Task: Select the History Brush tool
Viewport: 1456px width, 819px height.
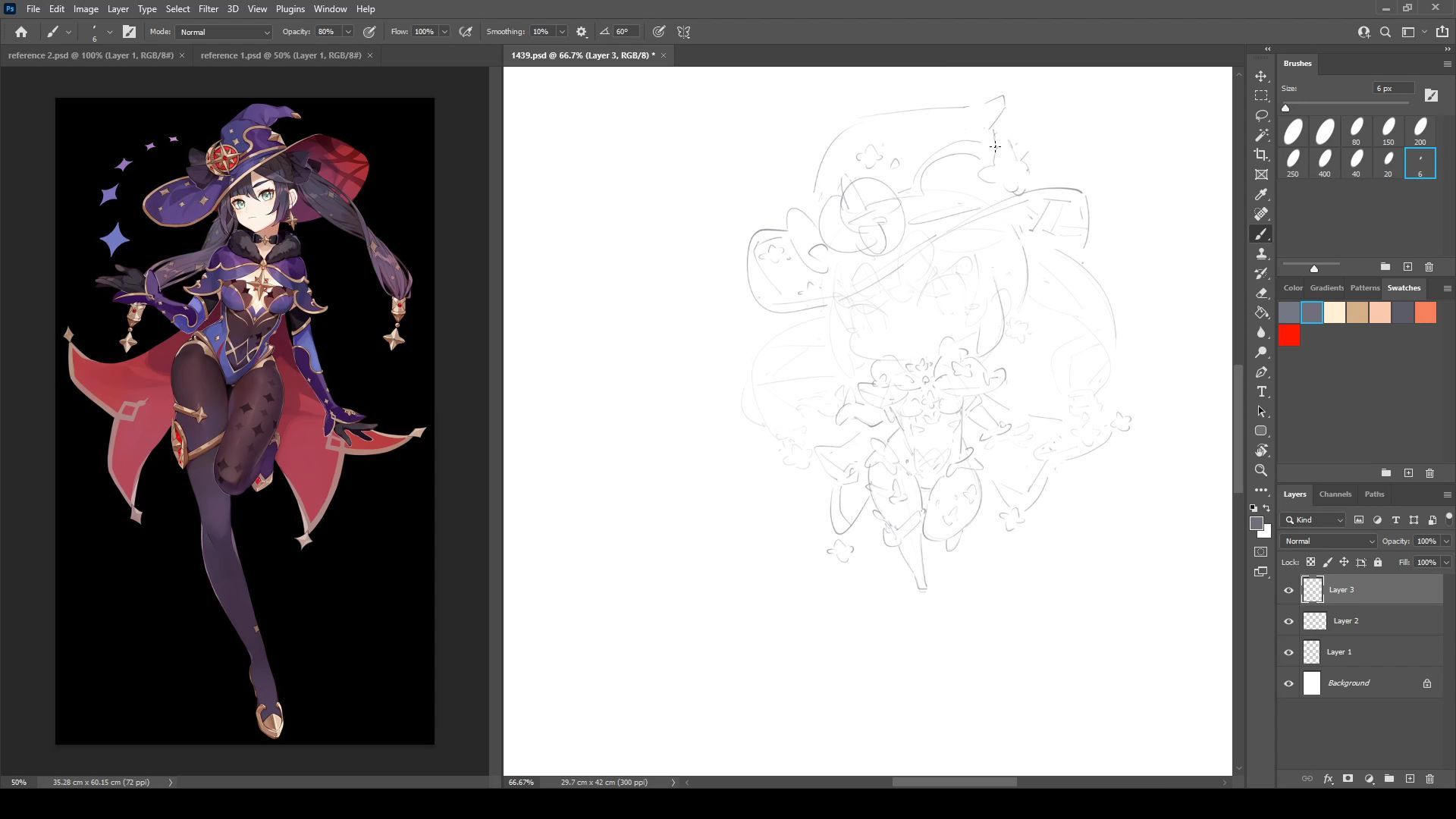Action: point(1261,274)
